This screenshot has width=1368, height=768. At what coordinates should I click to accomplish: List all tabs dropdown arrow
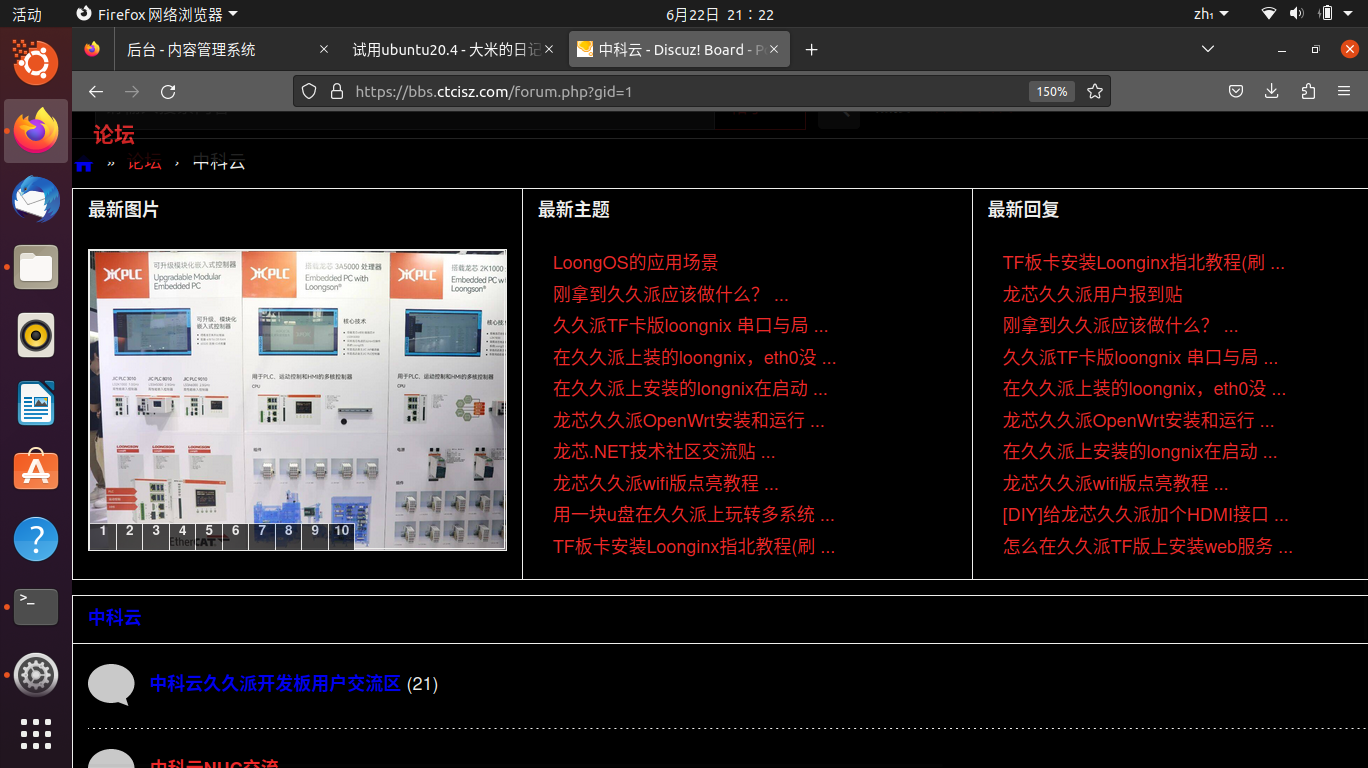[1208, 49]
